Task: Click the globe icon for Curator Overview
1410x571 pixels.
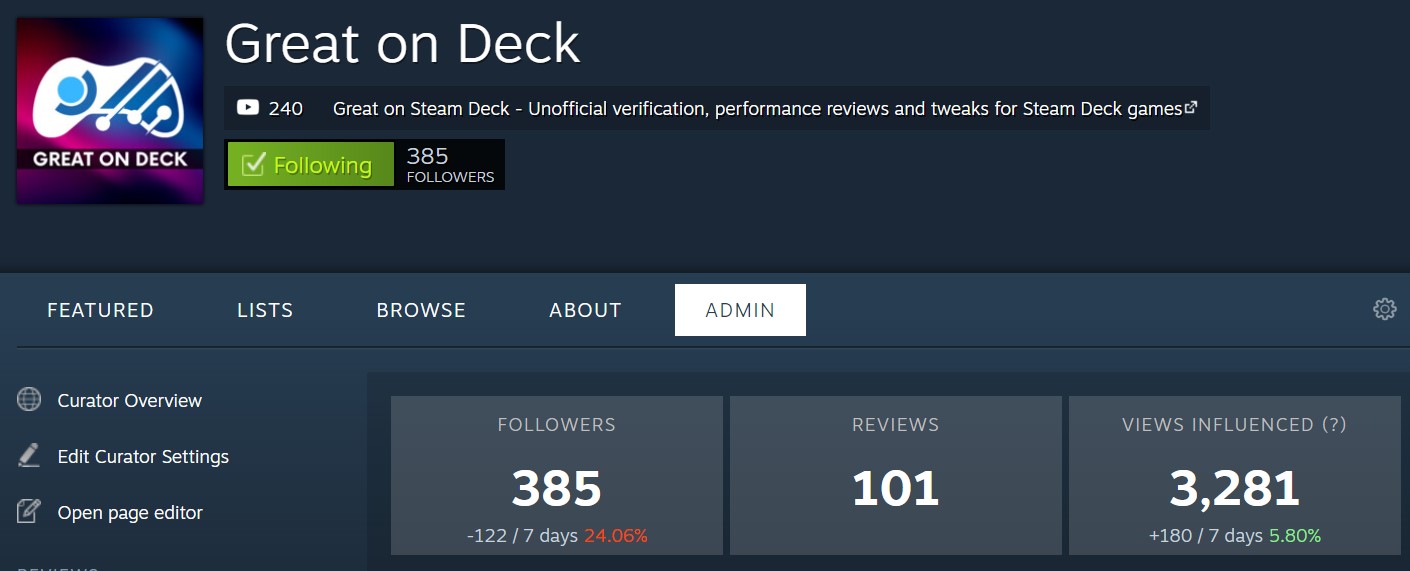Action: [29, 400]
